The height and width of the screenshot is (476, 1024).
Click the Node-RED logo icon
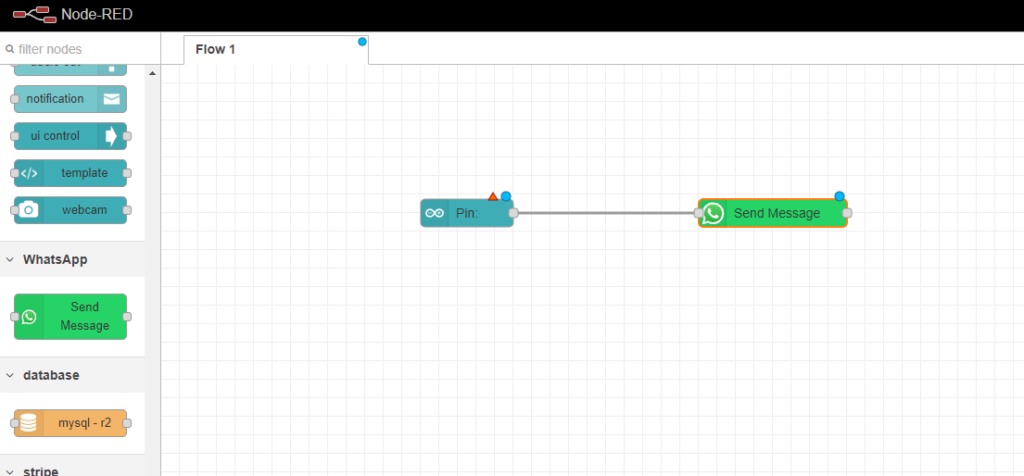tap(33, 15)
